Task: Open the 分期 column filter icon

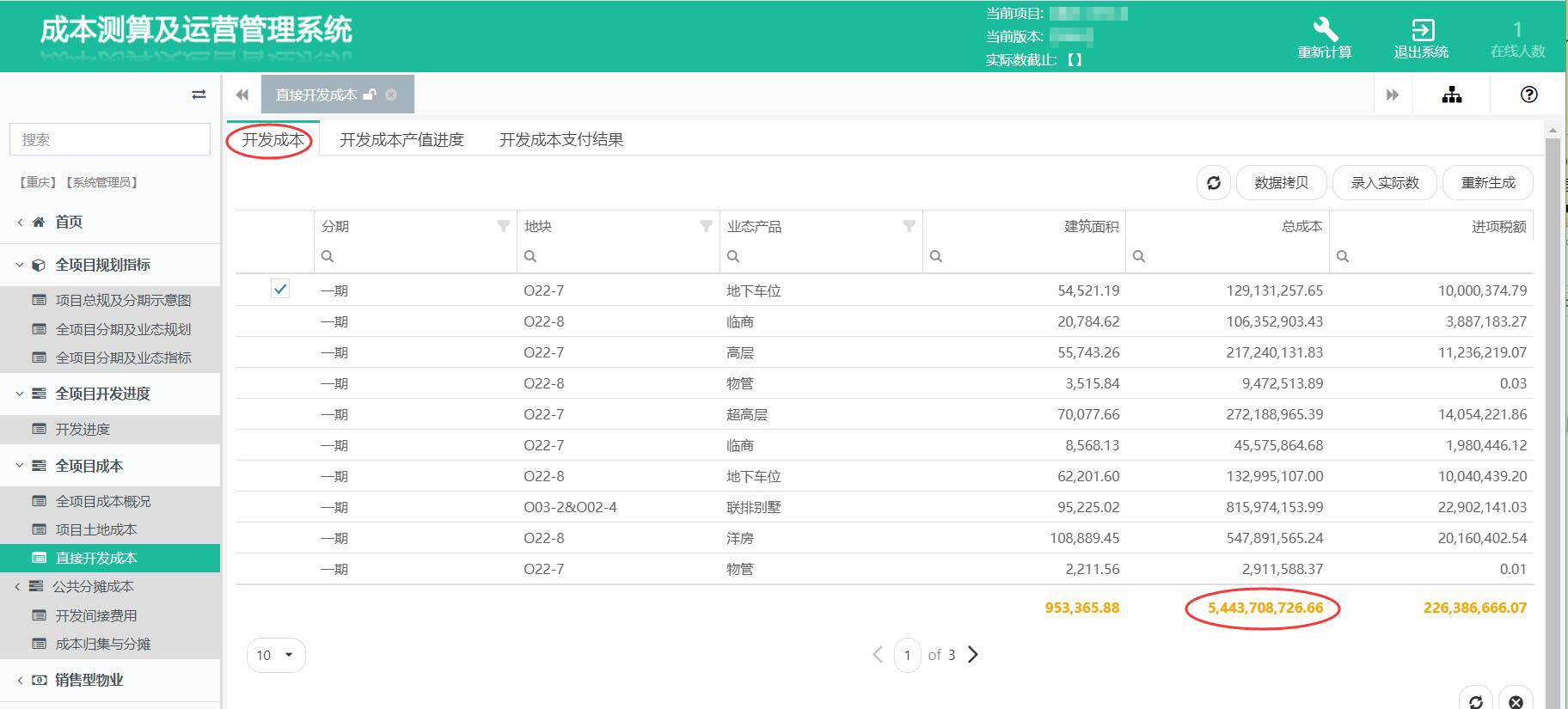Action: [x=504, y=226]
